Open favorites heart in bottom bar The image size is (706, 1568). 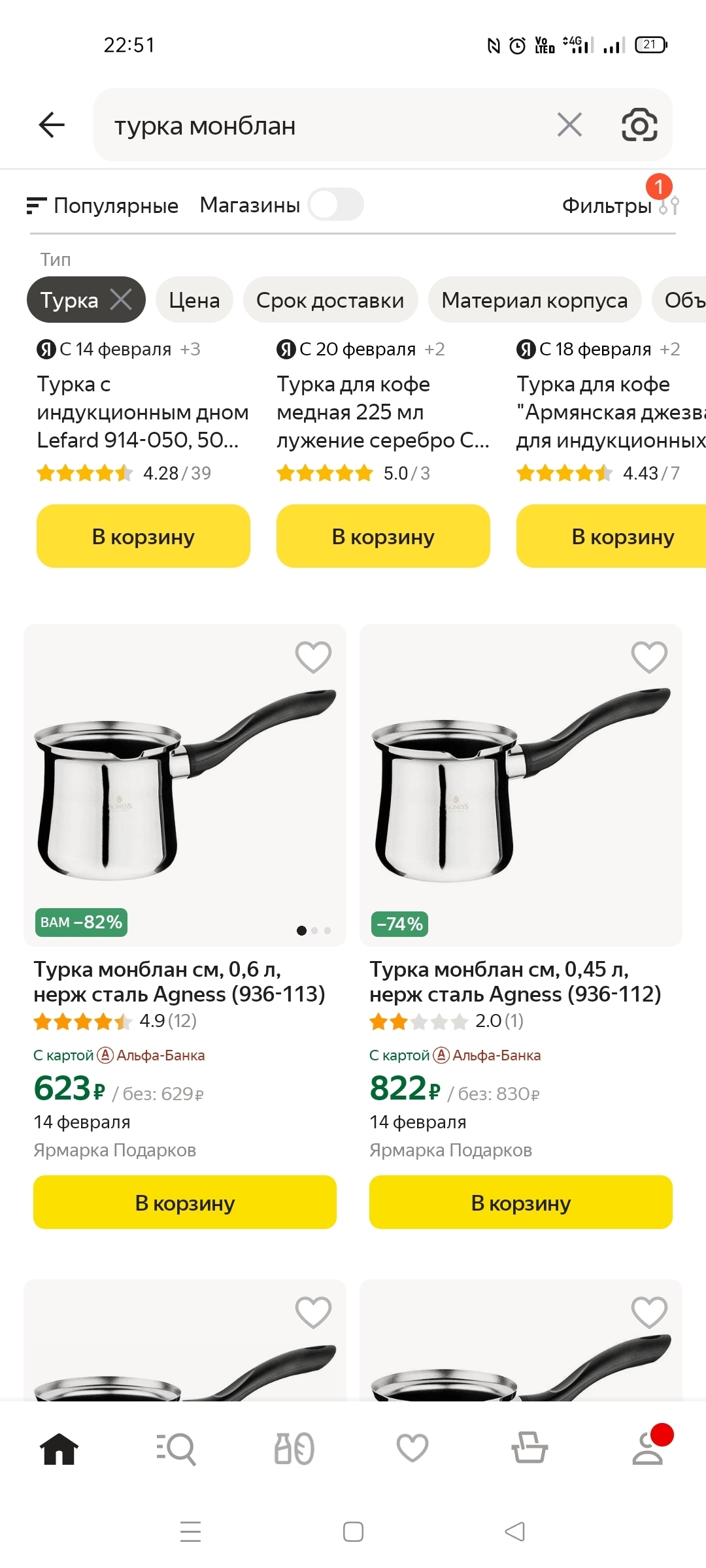[x=412, y=1448]
